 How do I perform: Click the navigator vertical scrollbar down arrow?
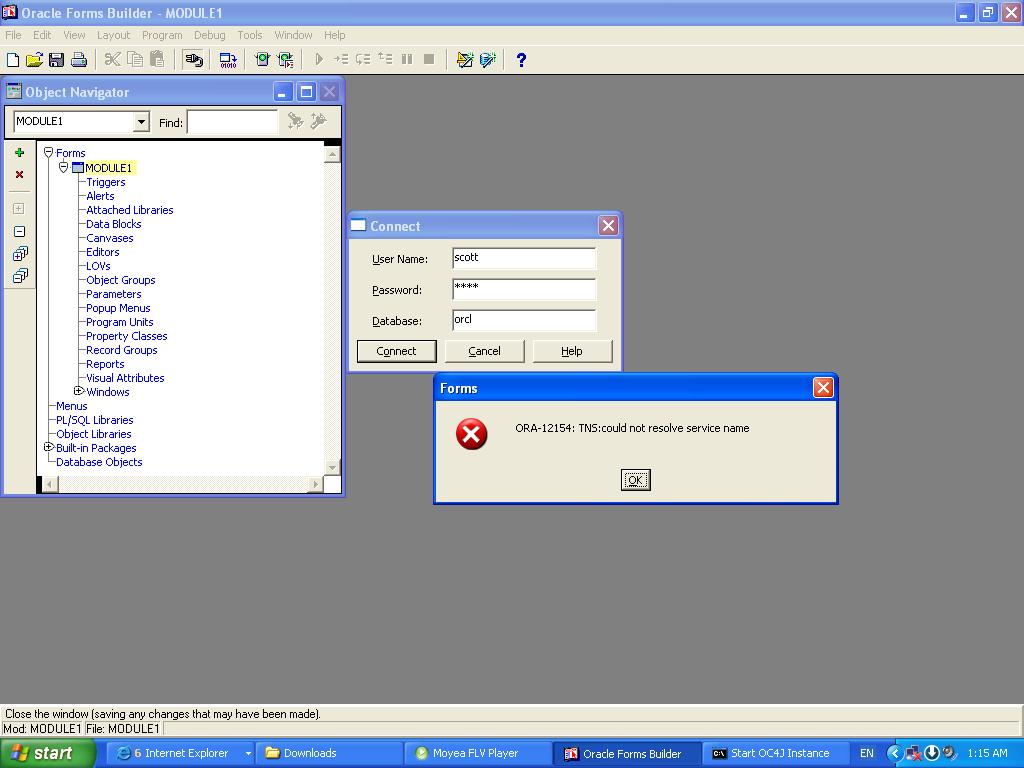tap(332, 468)
